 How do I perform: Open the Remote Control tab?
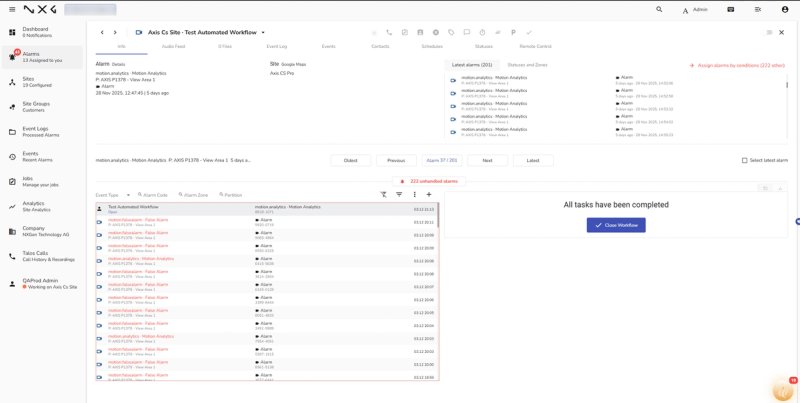pyautogui.click(x=535, y=46)
